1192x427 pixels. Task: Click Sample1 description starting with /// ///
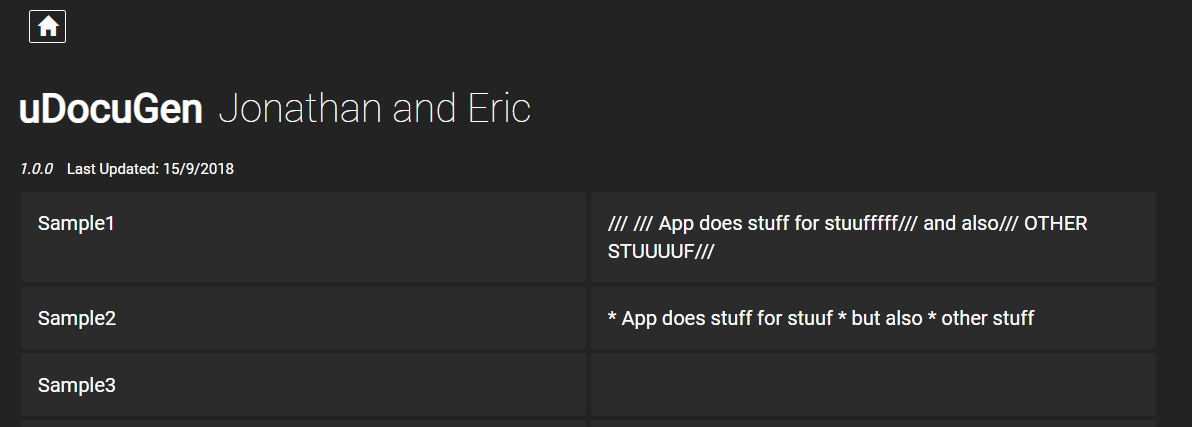[848, 237]
